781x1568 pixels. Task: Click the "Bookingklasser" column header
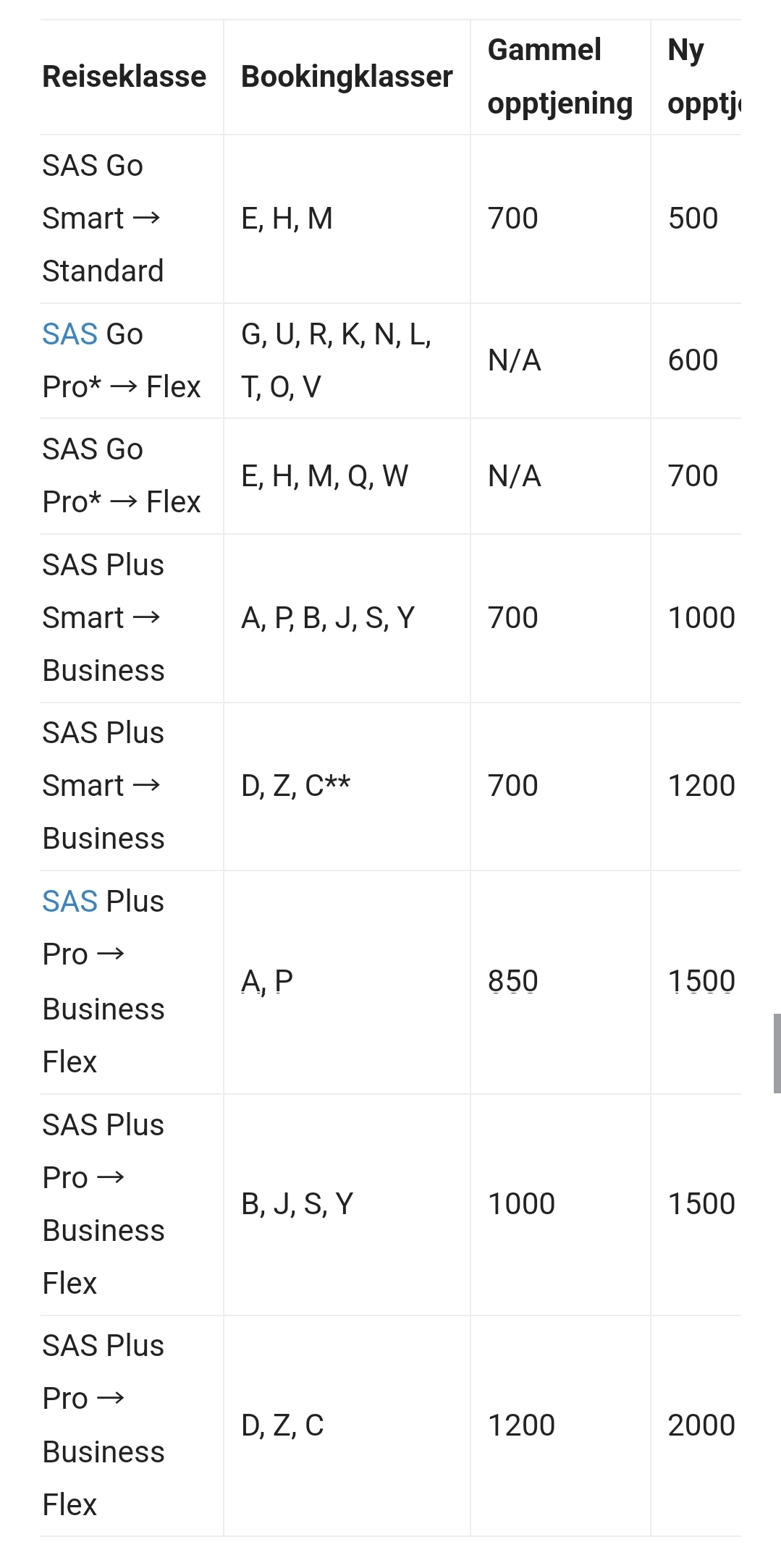coord(347,77)
